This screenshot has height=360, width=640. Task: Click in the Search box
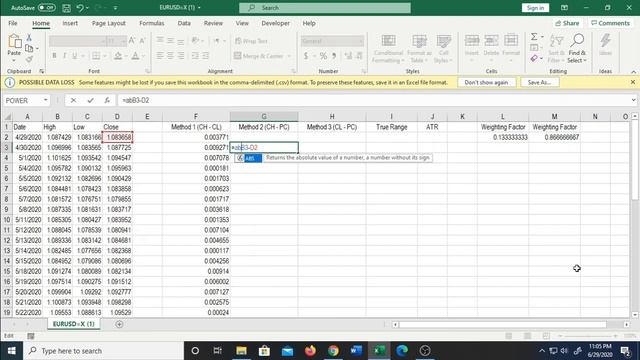coord(325,8)
